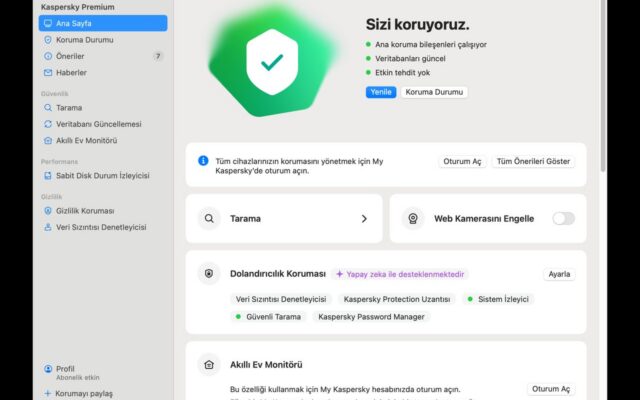Click the Korumayı paylaş link

[x=84, y=393]
